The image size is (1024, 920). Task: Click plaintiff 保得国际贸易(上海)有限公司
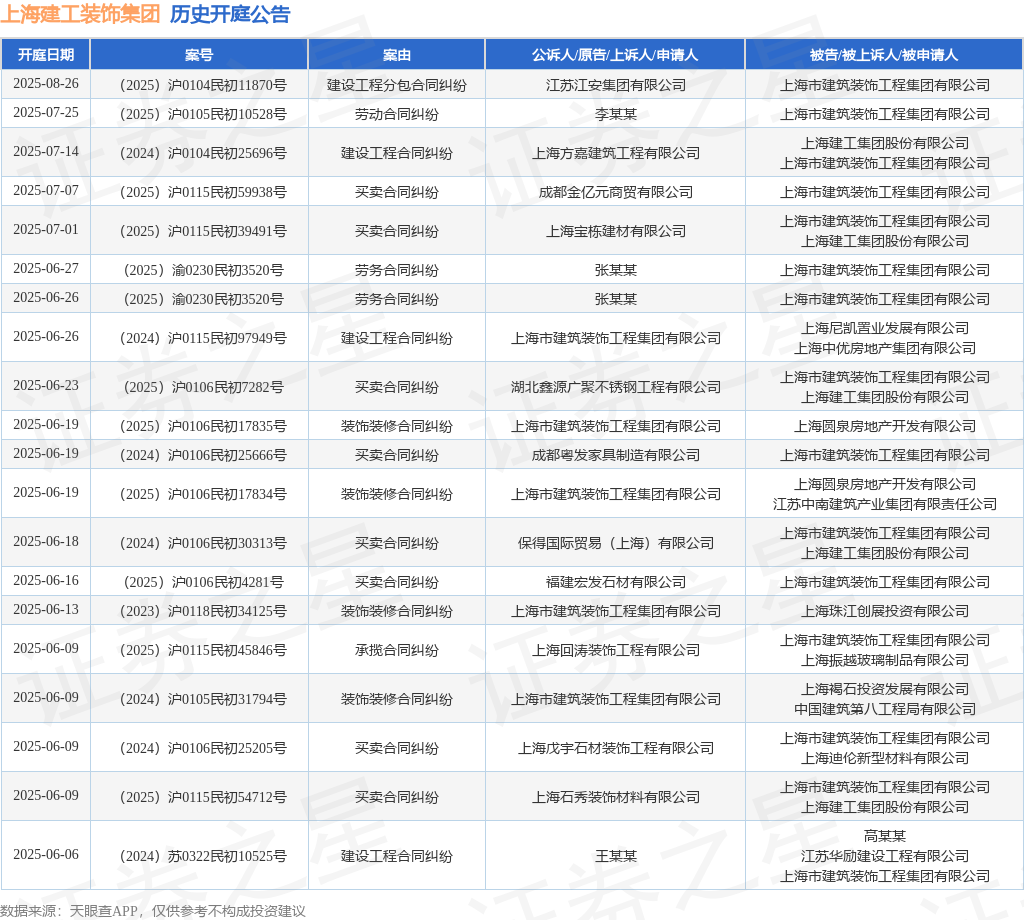tap(616, 543)
